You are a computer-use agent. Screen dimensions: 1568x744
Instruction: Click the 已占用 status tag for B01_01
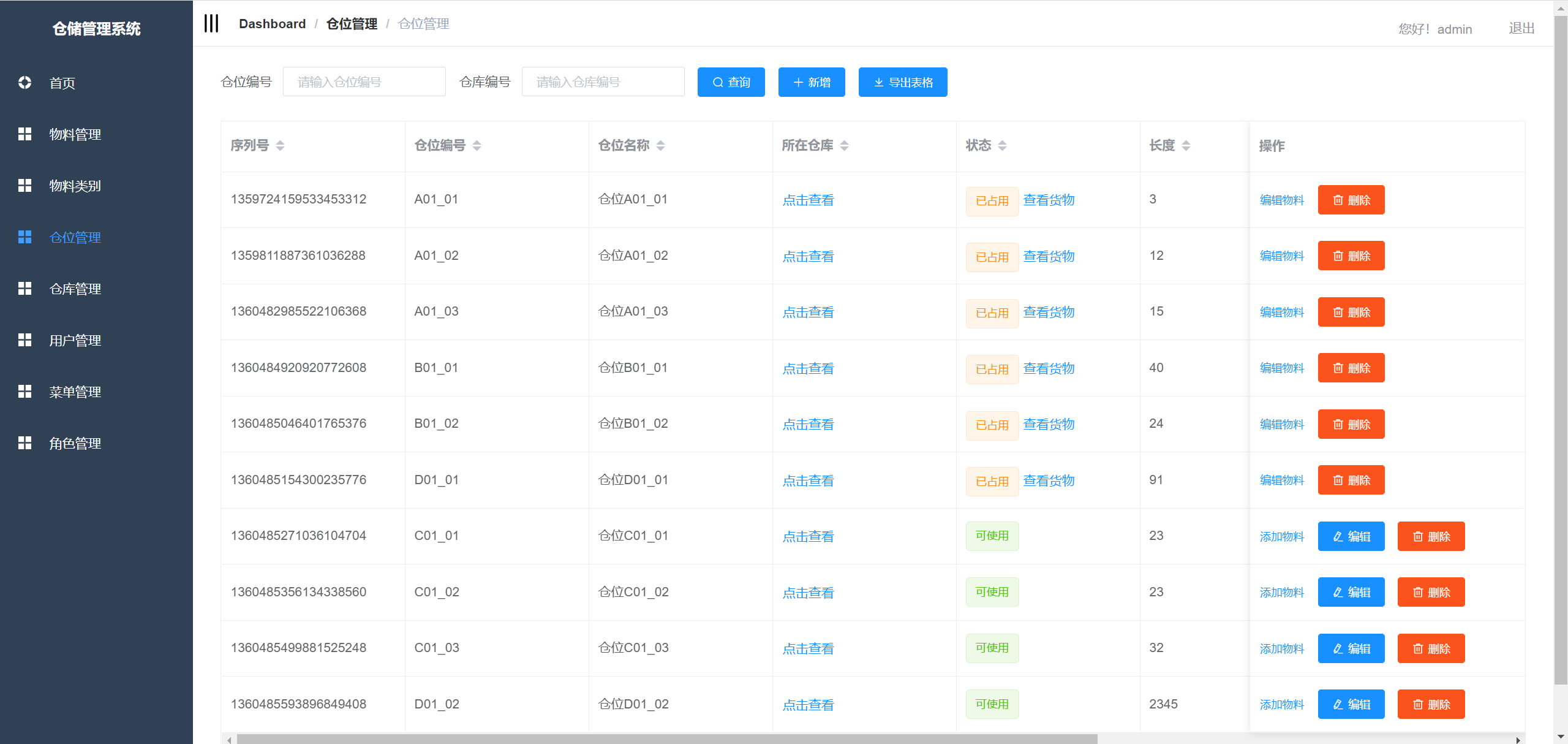point(992,369)
